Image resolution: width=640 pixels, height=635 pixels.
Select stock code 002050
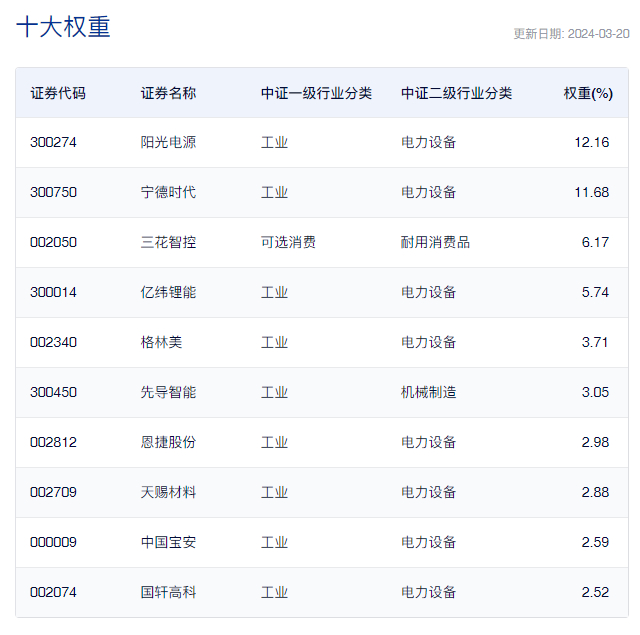53,242
